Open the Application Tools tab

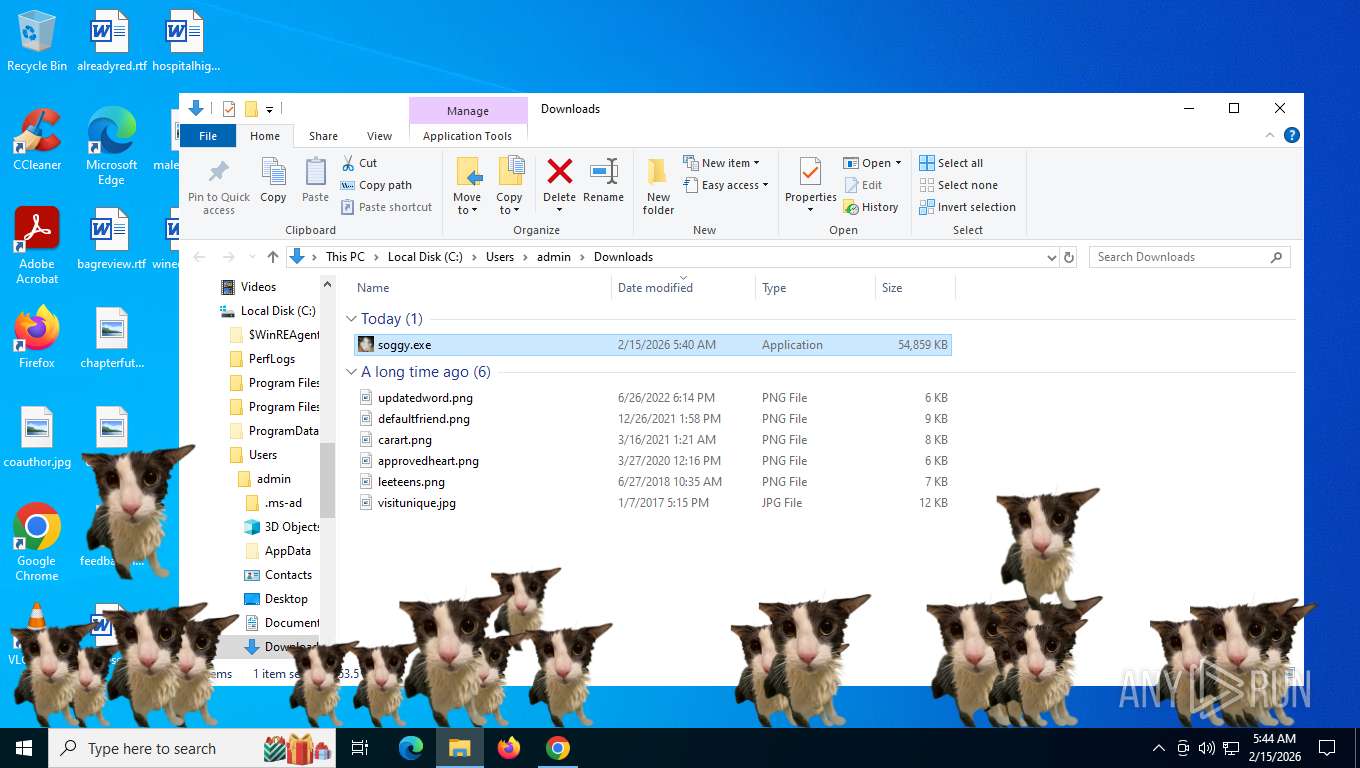[x=467, y=136]
